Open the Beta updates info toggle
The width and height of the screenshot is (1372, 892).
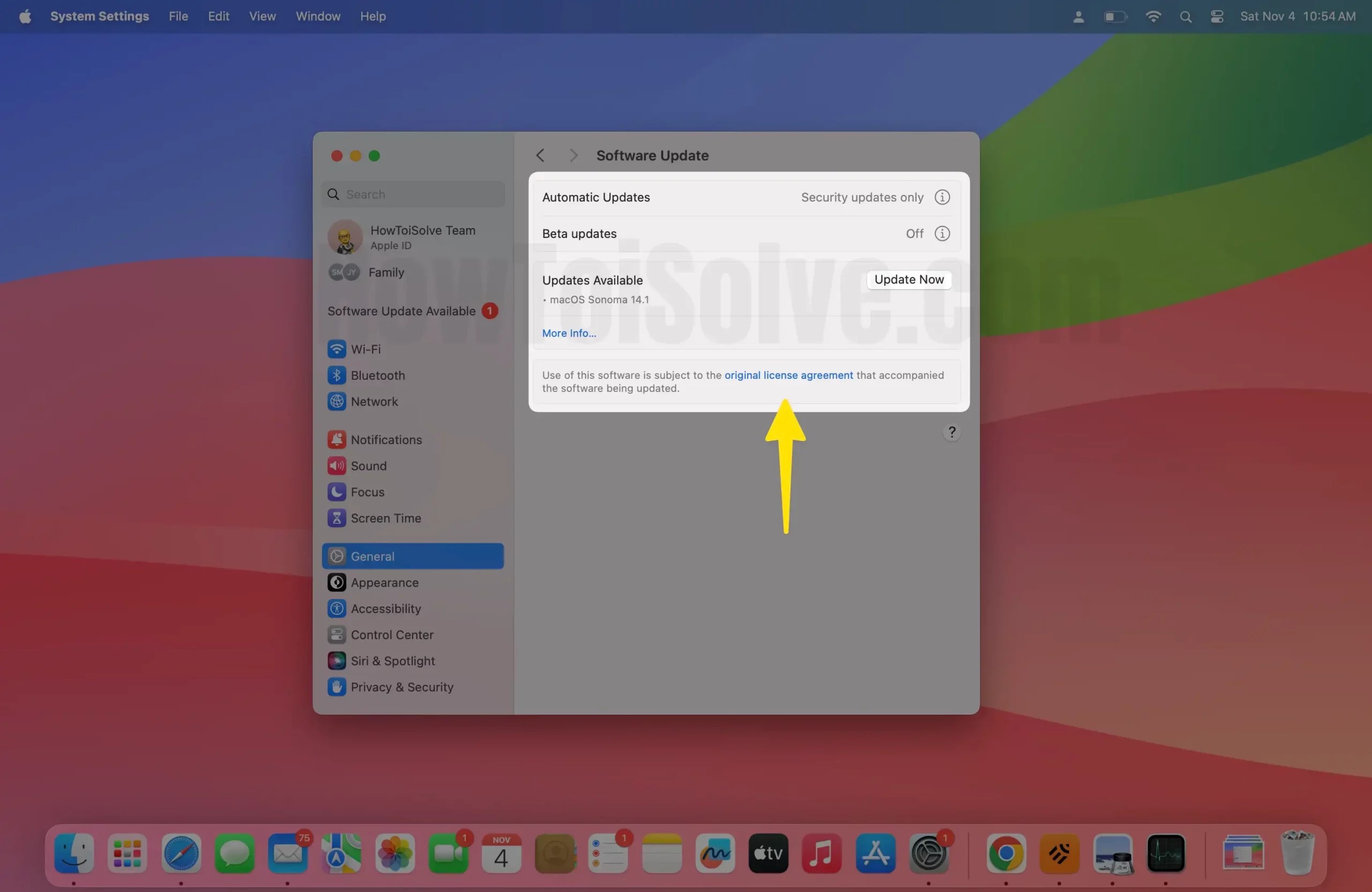click(x=942, y=234)
